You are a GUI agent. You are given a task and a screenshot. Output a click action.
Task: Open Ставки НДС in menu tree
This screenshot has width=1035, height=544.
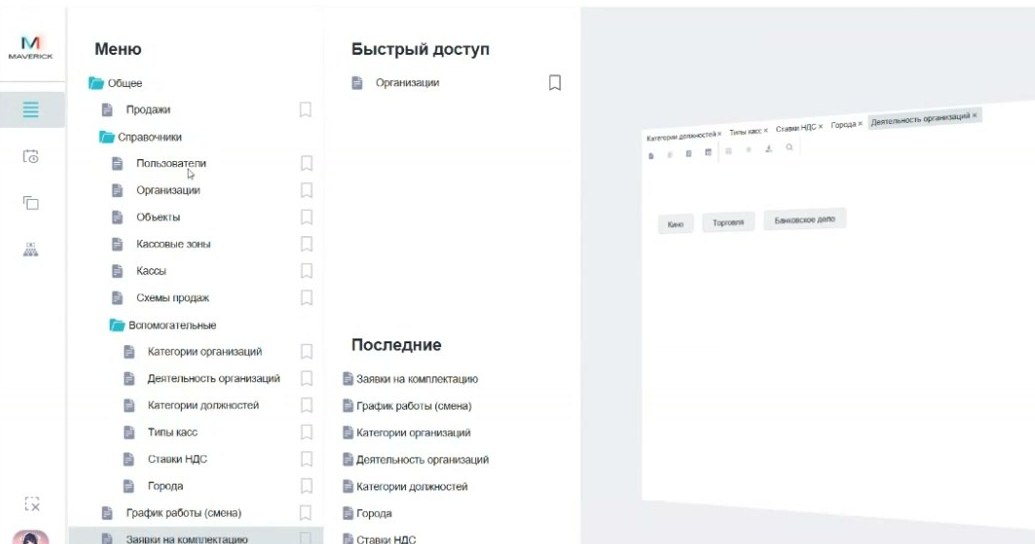click(x=177, y=459)
